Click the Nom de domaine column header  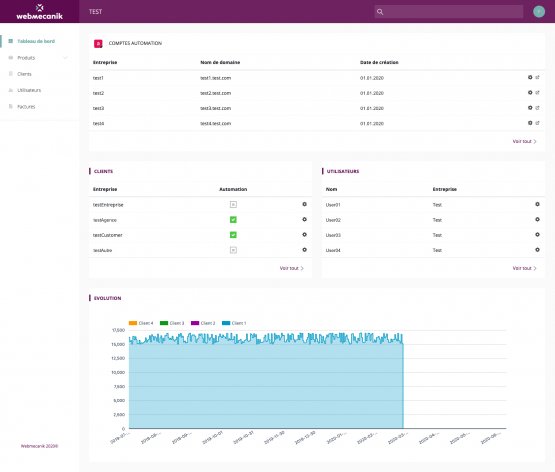tap(220, 62)
